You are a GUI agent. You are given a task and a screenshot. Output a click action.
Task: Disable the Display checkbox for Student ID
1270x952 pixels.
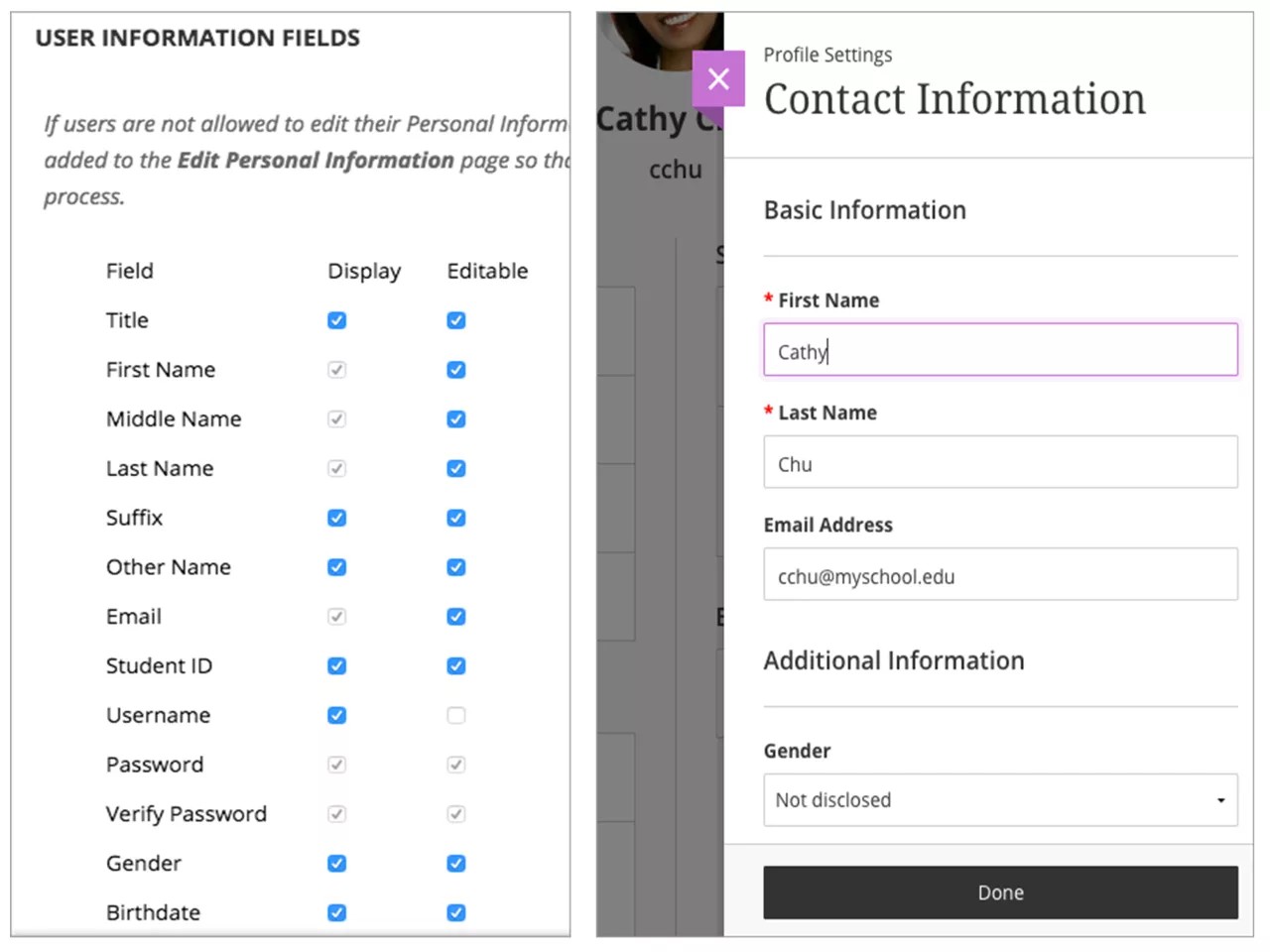[336, 665]
